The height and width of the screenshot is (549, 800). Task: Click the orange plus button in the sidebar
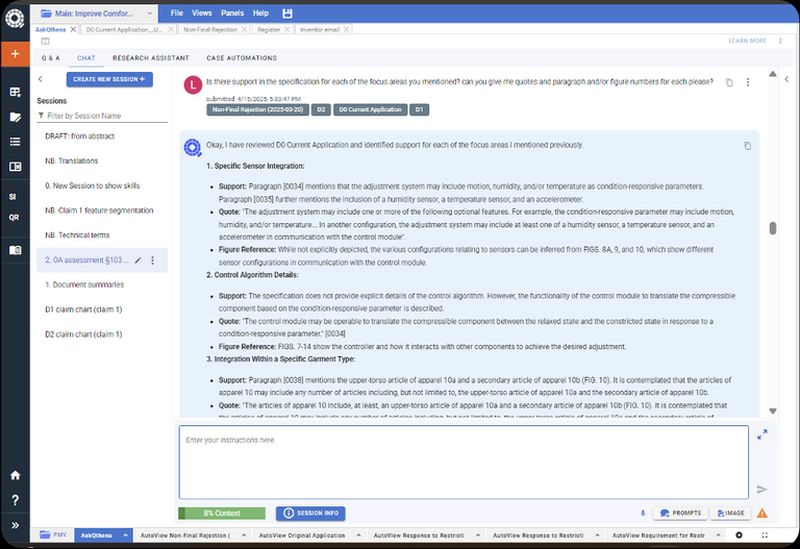point(14,53)
